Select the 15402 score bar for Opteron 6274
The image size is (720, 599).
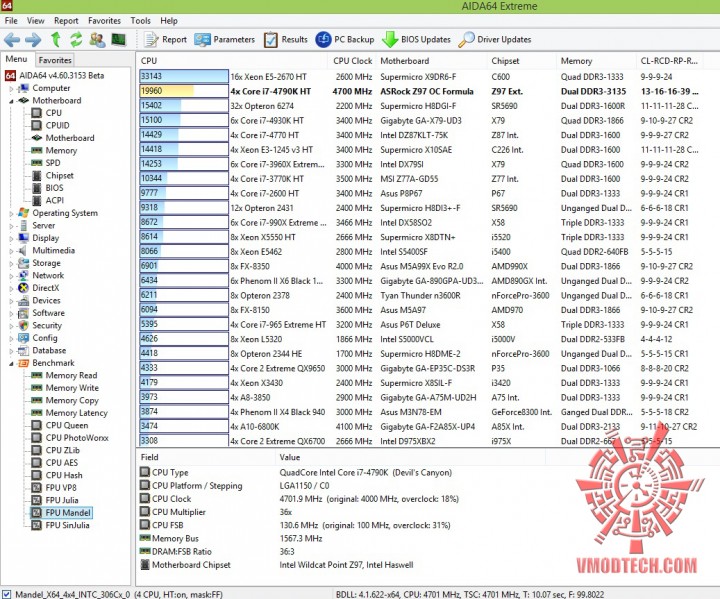(x=184, y=106)
